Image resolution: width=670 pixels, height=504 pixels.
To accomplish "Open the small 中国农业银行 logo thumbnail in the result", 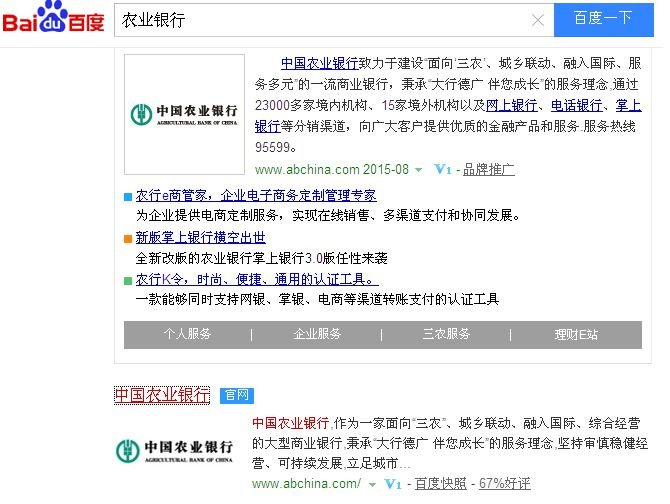I will (x=174, y=451).
